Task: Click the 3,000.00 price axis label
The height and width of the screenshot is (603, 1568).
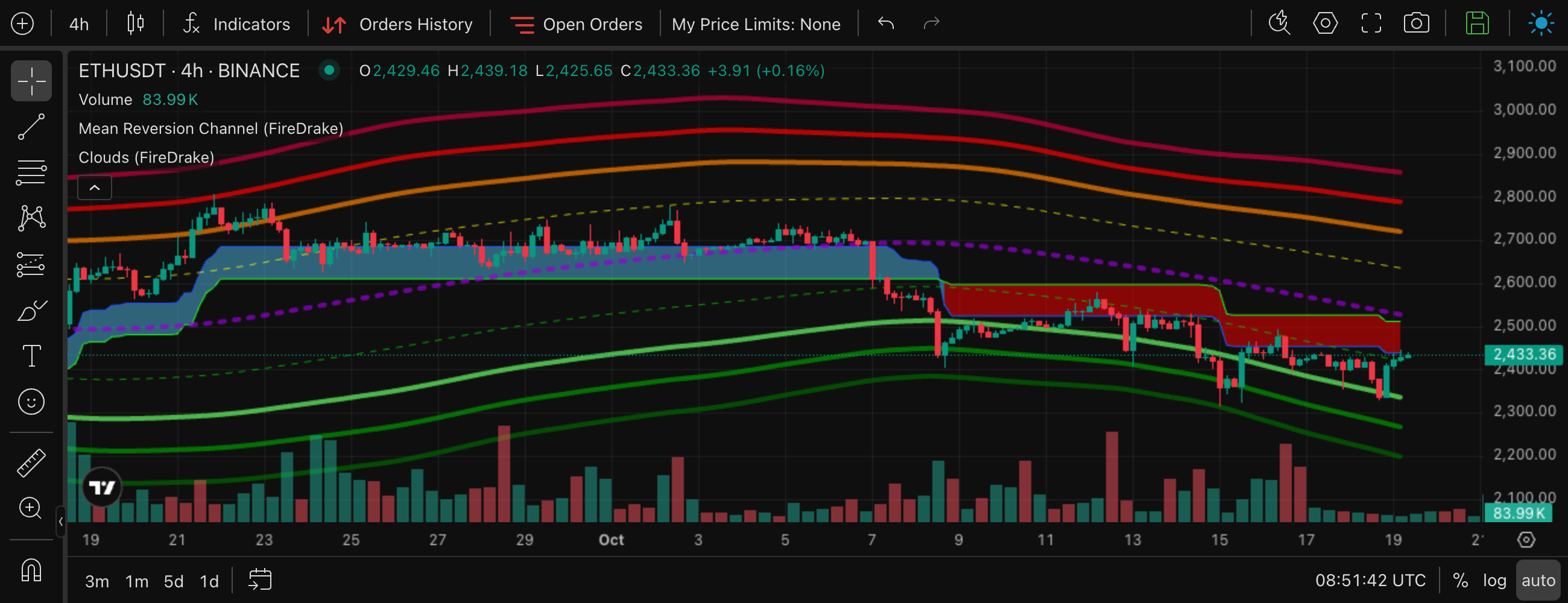Action: click(1524, 110)
